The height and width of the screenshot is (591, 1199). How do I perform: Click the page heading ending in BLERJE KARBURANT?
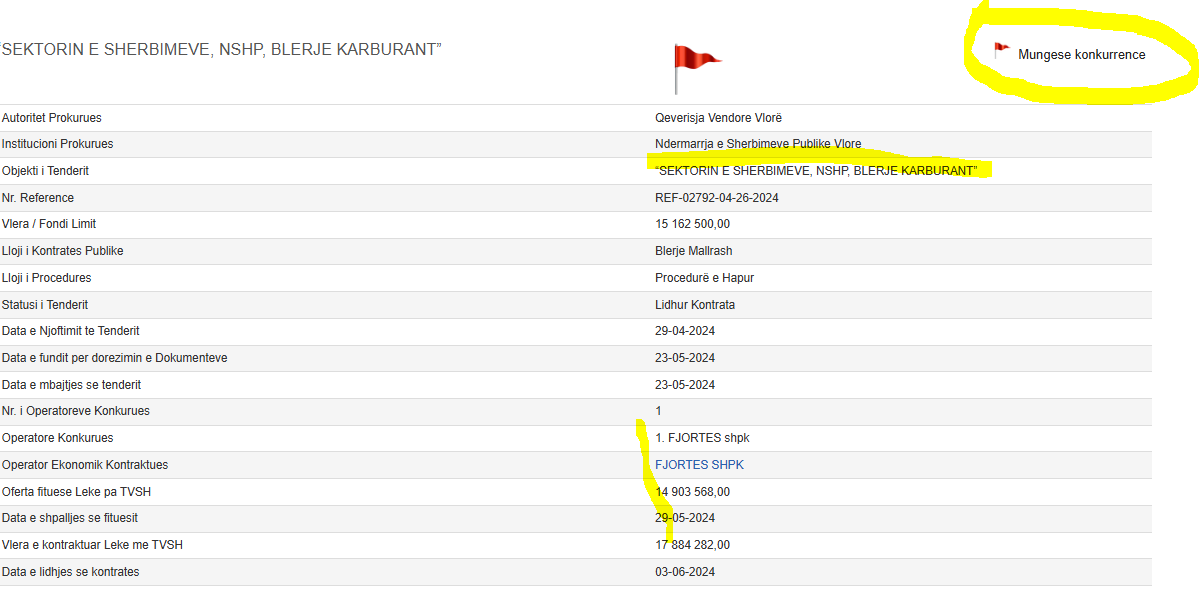click(x=221, y=50)
